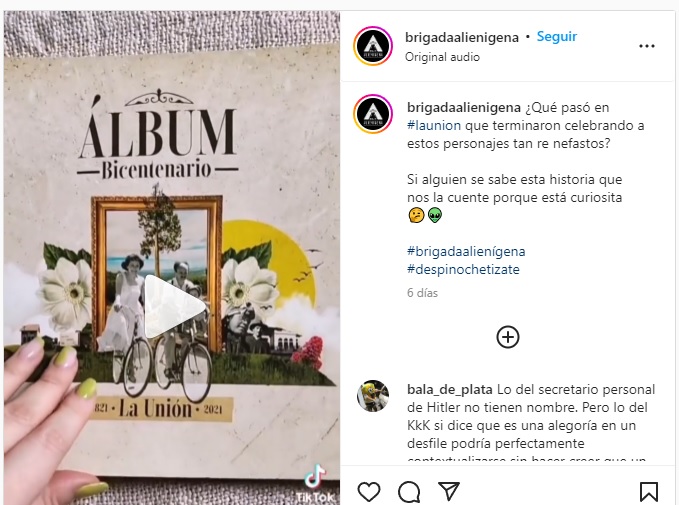Click the brigadaalienigena username in the header
Screen dimensions: 679x505
[x=462, y=38]
